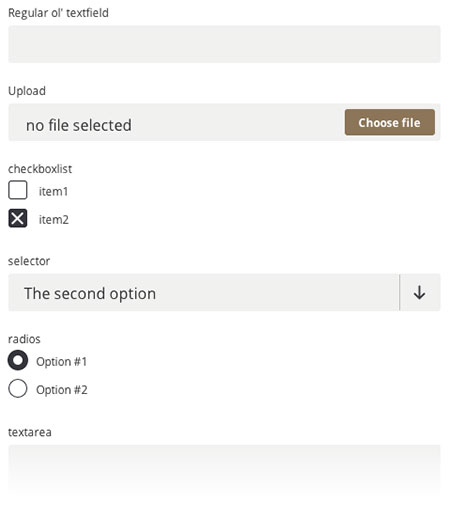This screenshot has height=507, width=450.
Task: Click the no file selected upload field
Action: click(224, 122)
